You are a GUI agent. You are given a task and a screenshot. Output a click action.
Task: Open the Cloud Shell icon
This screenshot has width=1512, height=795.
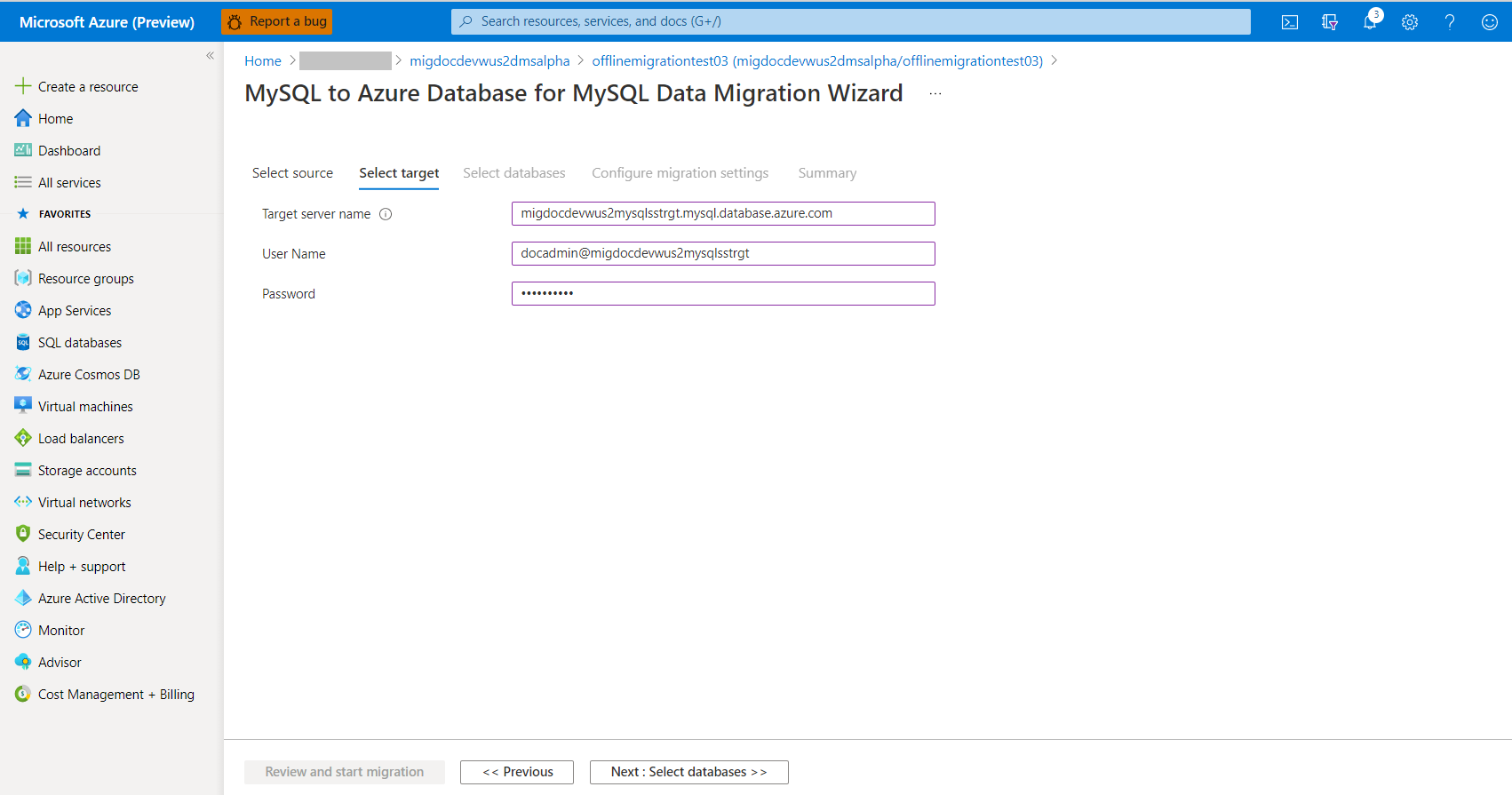[x=1290, y=22]
